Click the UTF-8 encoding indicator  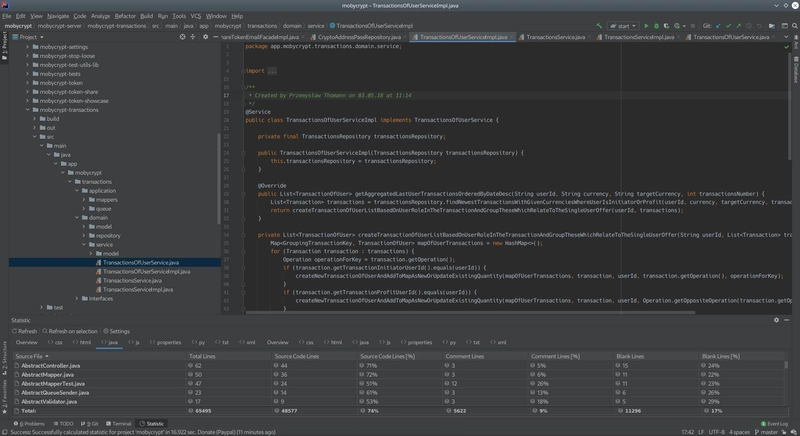click(x=716, y=432)
